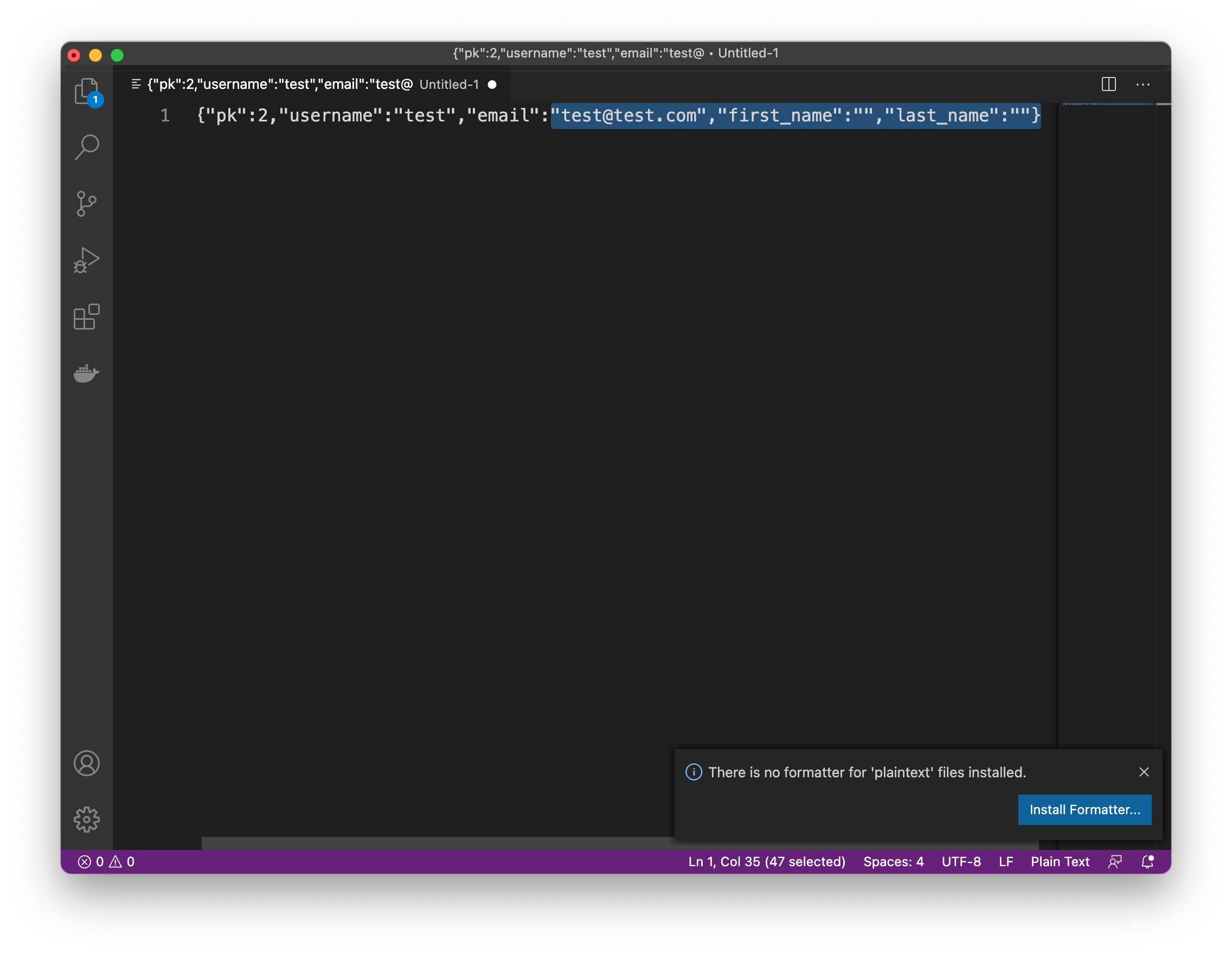Open the More Actions ellipsis menu

[1143, 85]
